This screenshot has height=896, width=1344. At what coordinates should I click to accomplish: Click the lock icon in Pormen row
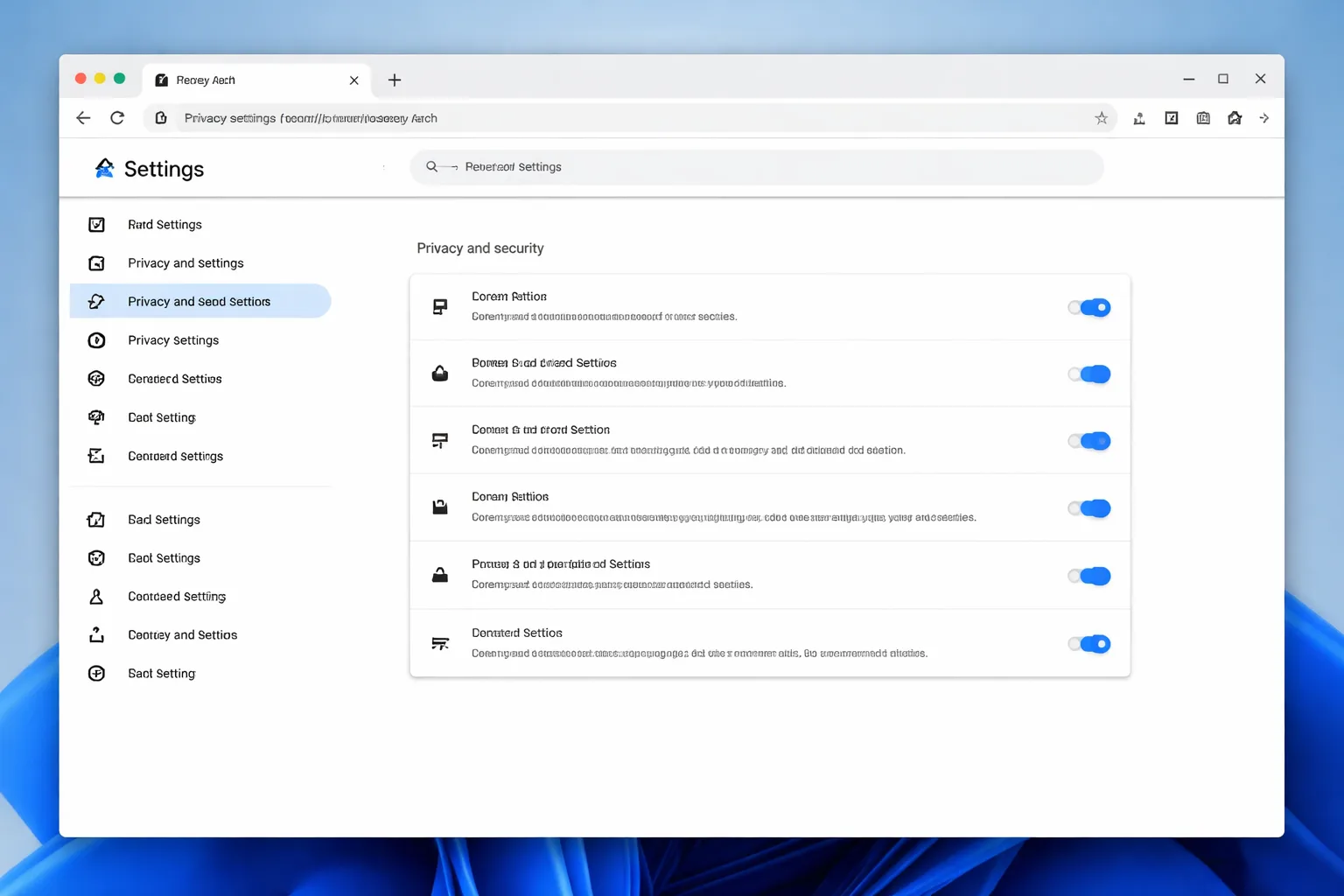(x=440, y=374)
